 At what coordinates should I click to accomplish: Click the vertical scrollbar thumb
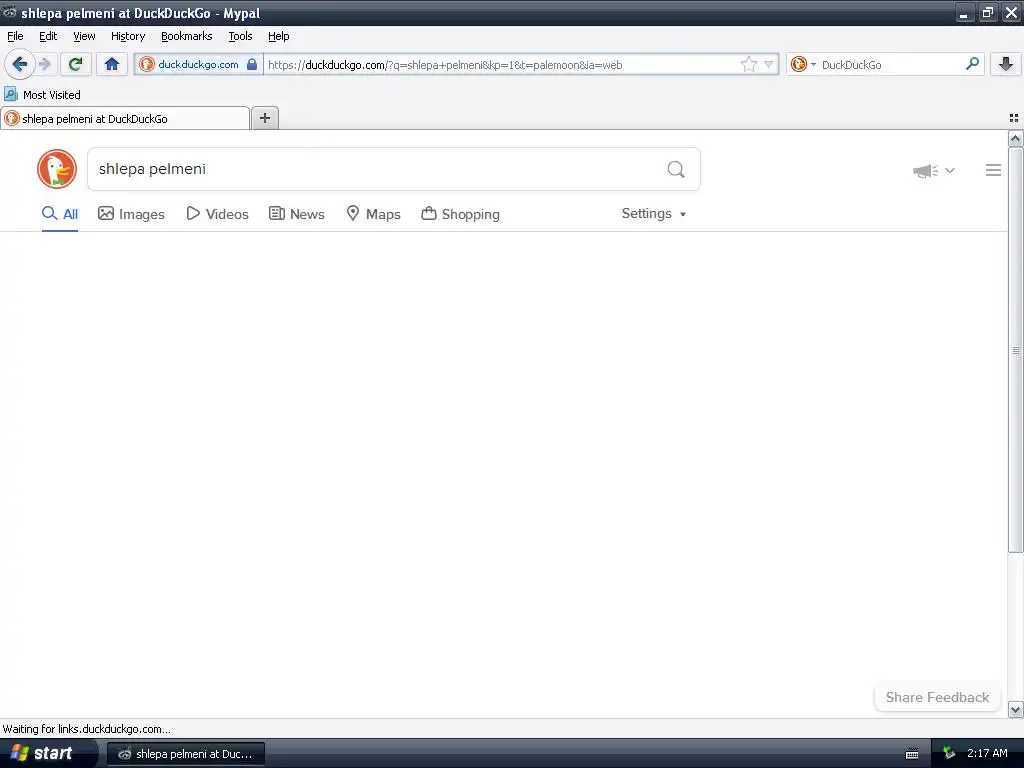tap(1015, 350)
